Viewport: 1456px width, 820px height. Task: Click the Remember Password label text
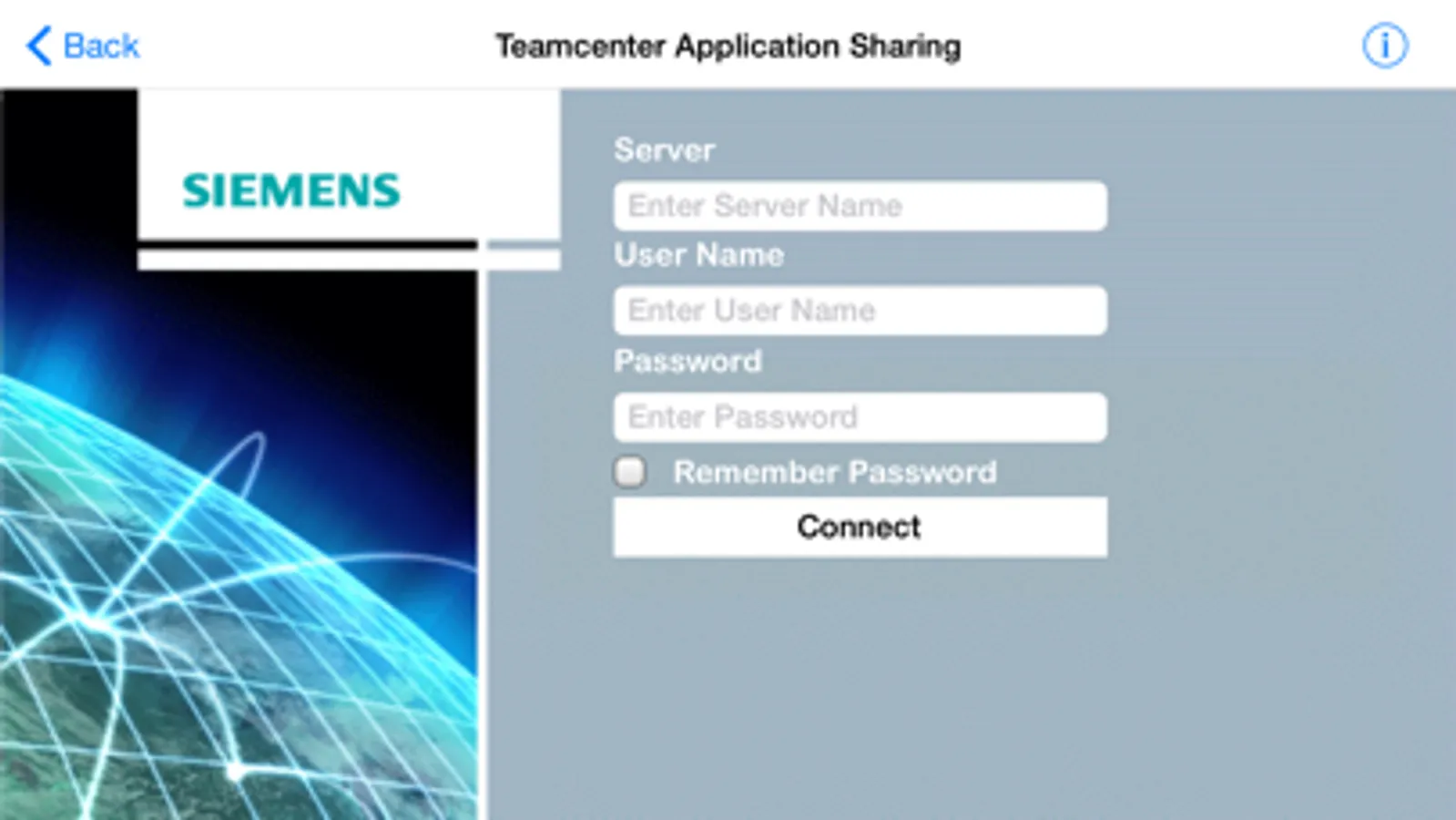pos(835,472)
